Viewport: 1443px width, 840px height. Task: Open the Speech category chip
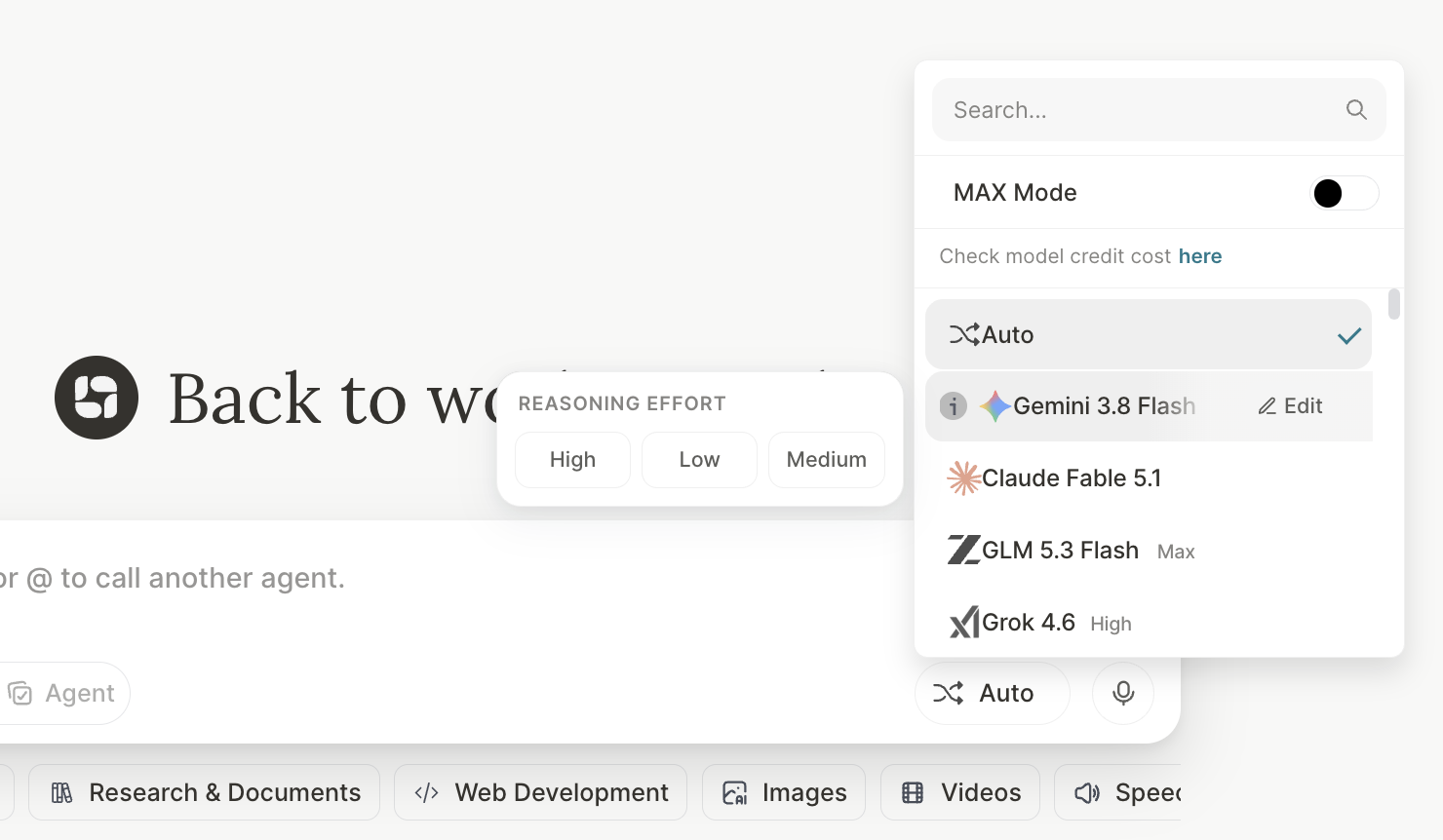(1118, 792)
